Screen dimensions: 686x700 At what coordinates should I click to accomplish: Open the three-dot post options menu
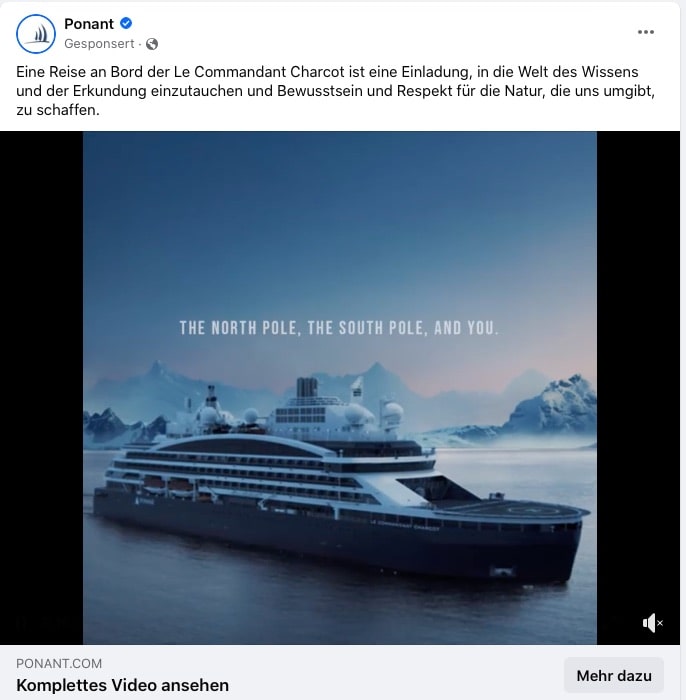[645, 32]
